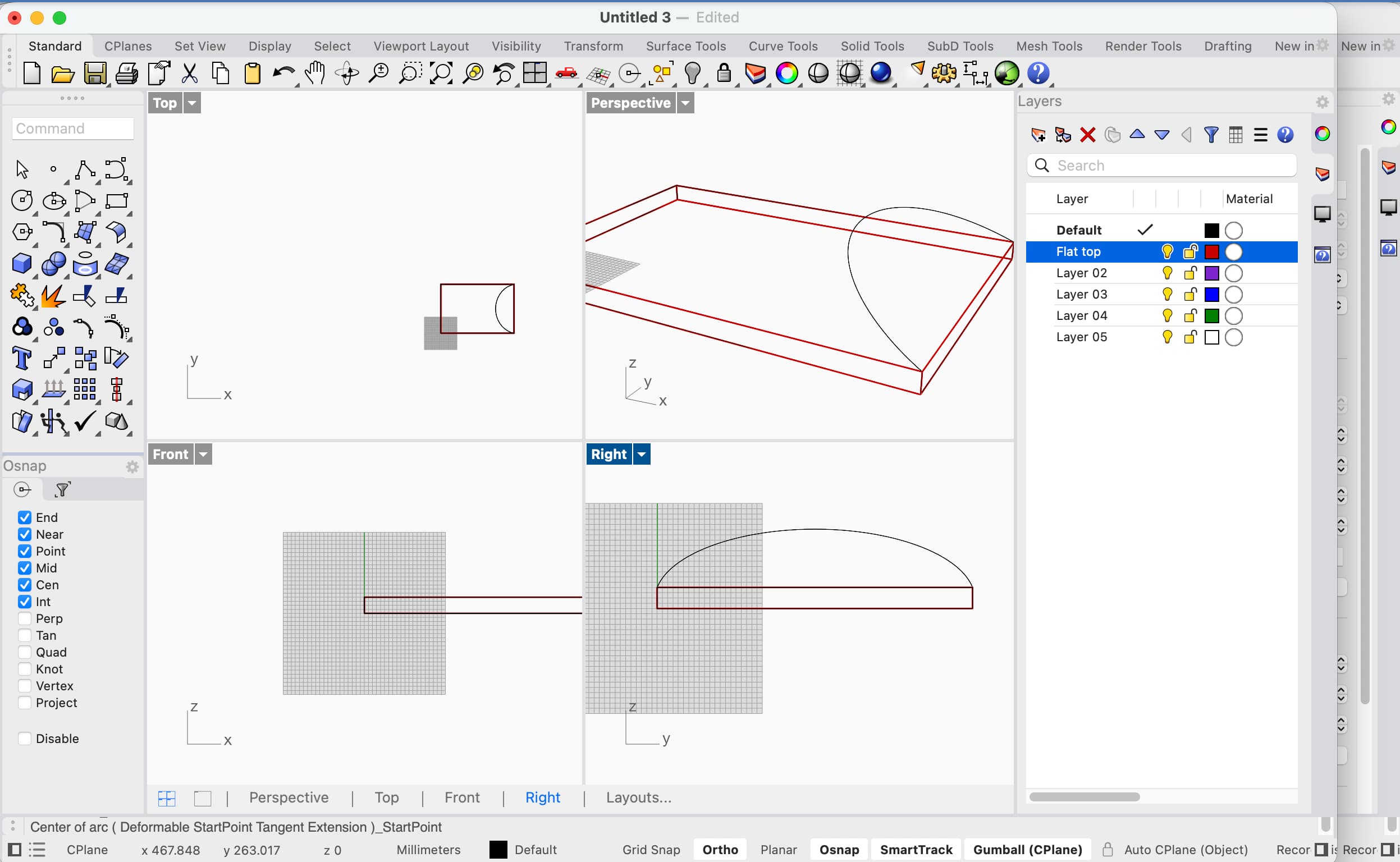
Task: Create a new layer in the Layers panel
Action: click(1038, 135)
